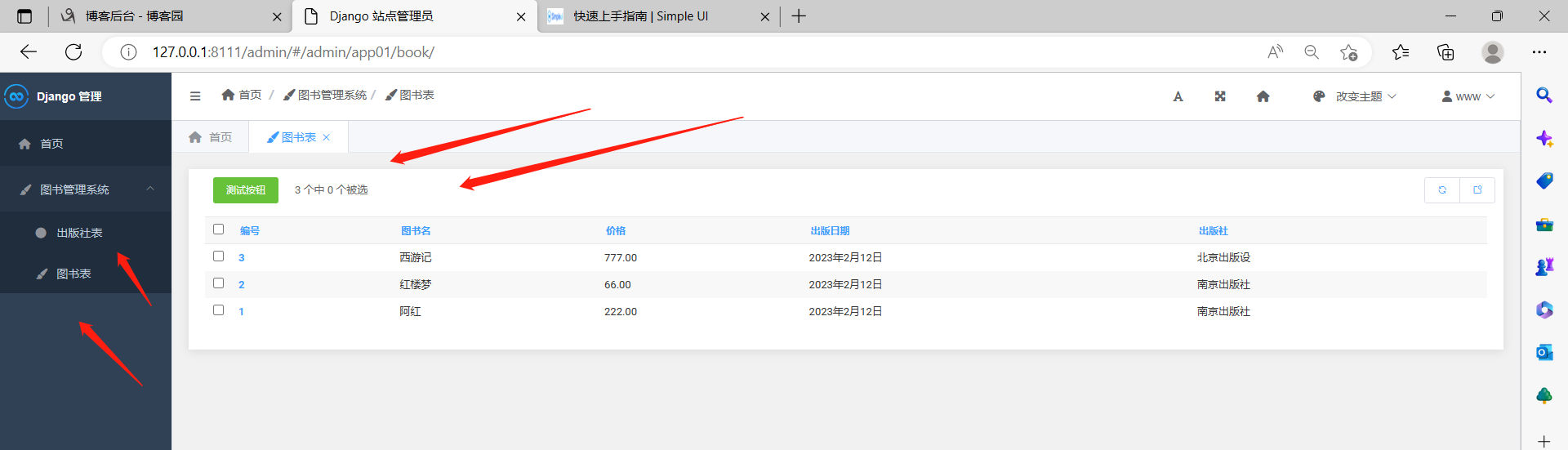Open the www user dropdown
Viewport: 1568px width, 450px height.
pyautogui.click(x=1468, y=96)
